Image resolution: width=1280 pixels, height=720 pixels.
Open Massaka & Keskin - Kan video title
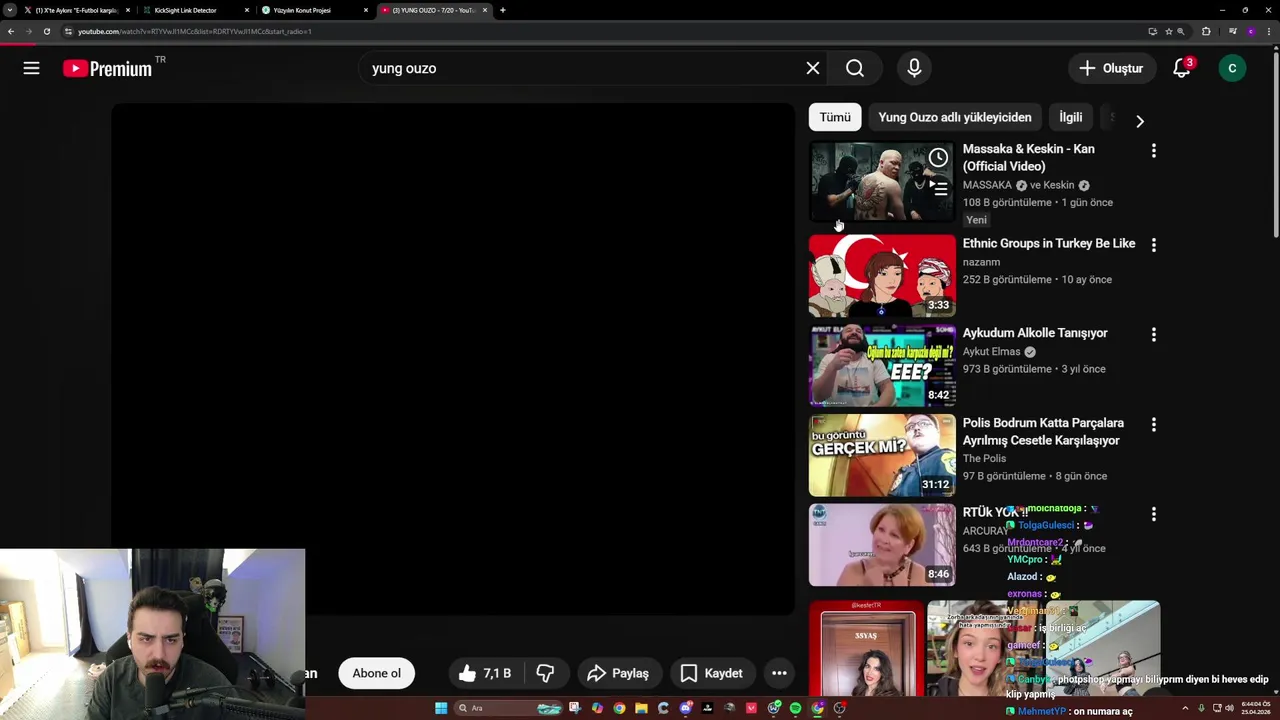pyautogui.click(x=1028, y=157)
